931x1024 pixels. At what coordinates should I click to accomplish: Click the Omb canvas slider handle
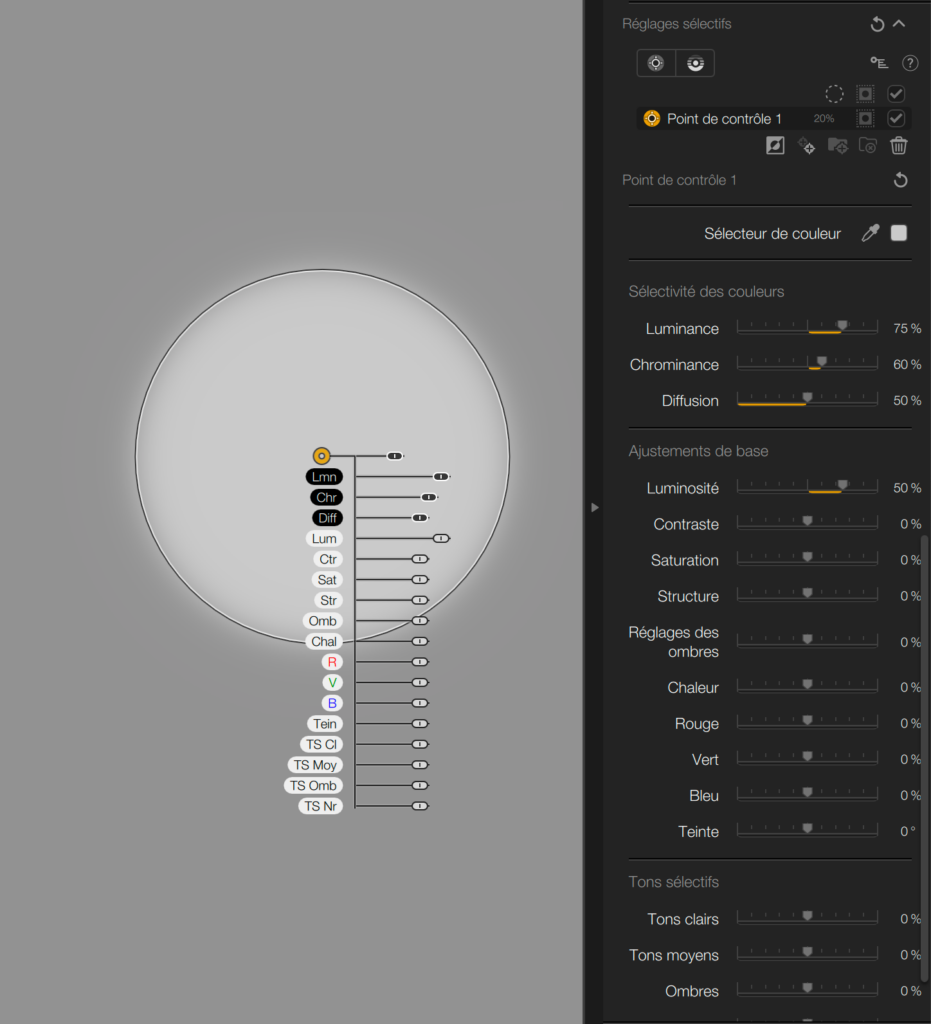coord(420,621)
